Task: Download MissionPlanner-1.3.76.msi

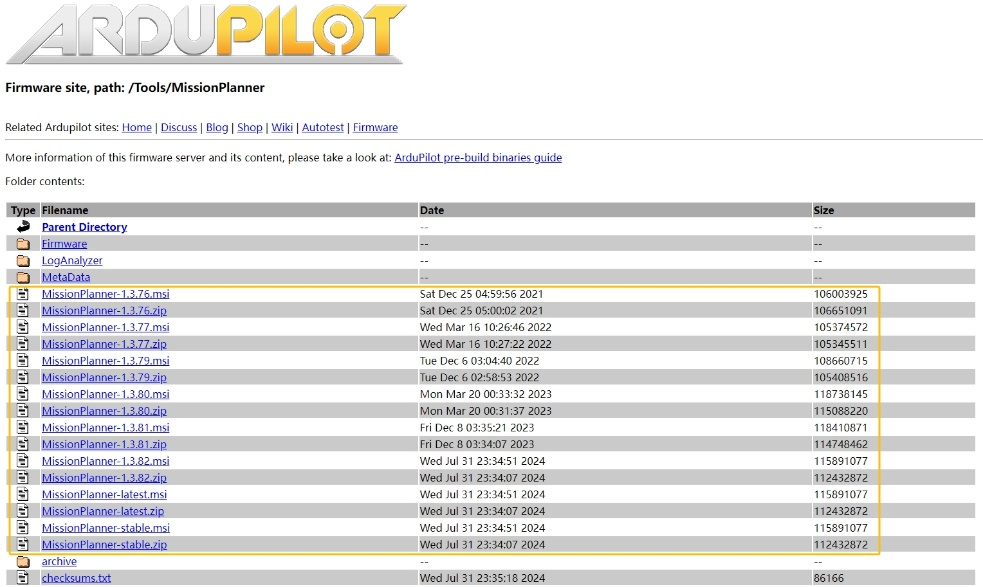Action: click(105, 294)
